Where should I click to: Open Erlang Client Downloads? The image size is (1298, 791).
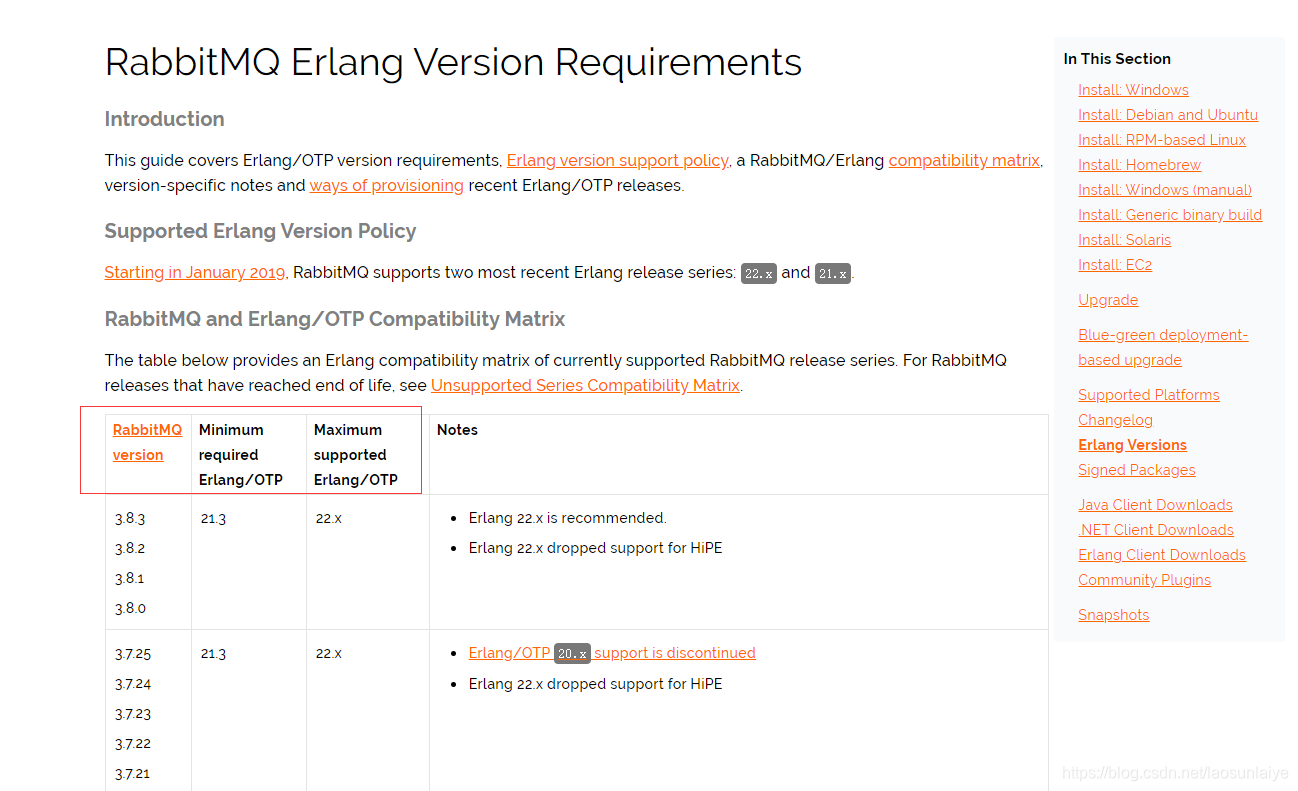1162,555
